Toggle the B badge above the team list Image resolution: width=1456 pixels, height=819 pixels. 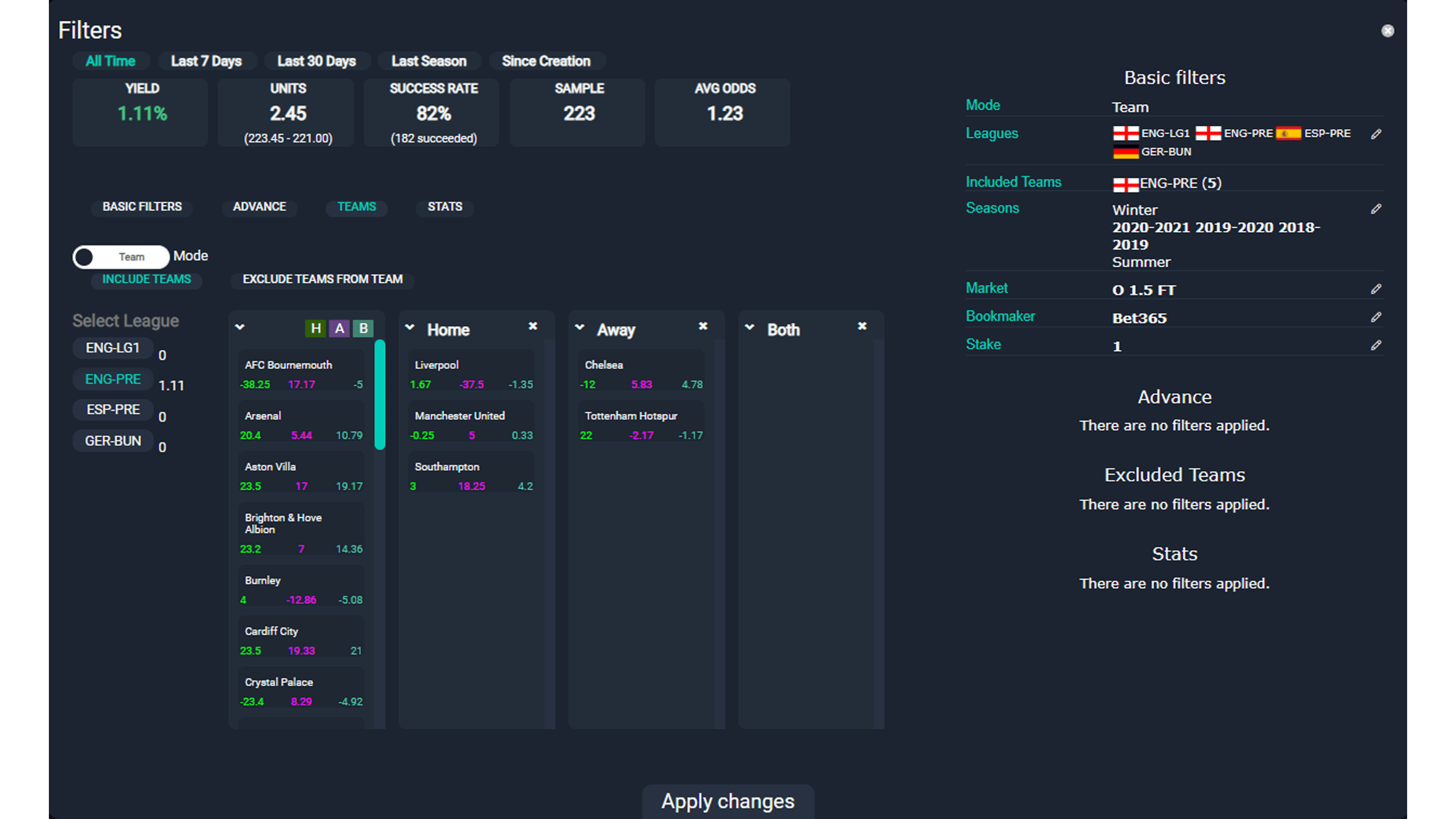point(363,328)
